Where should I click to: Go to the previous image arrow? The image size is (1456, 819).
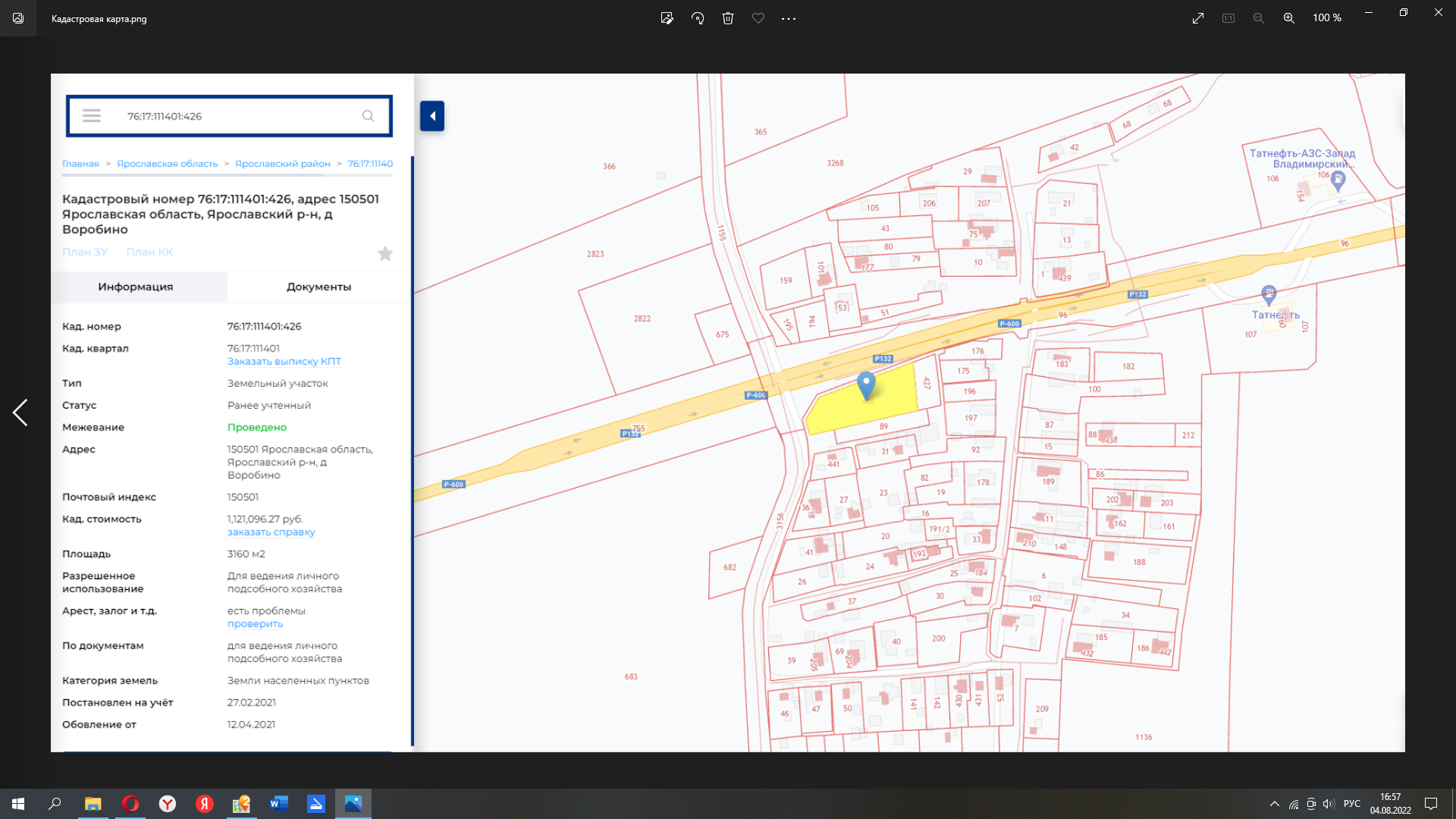point(20,413)
